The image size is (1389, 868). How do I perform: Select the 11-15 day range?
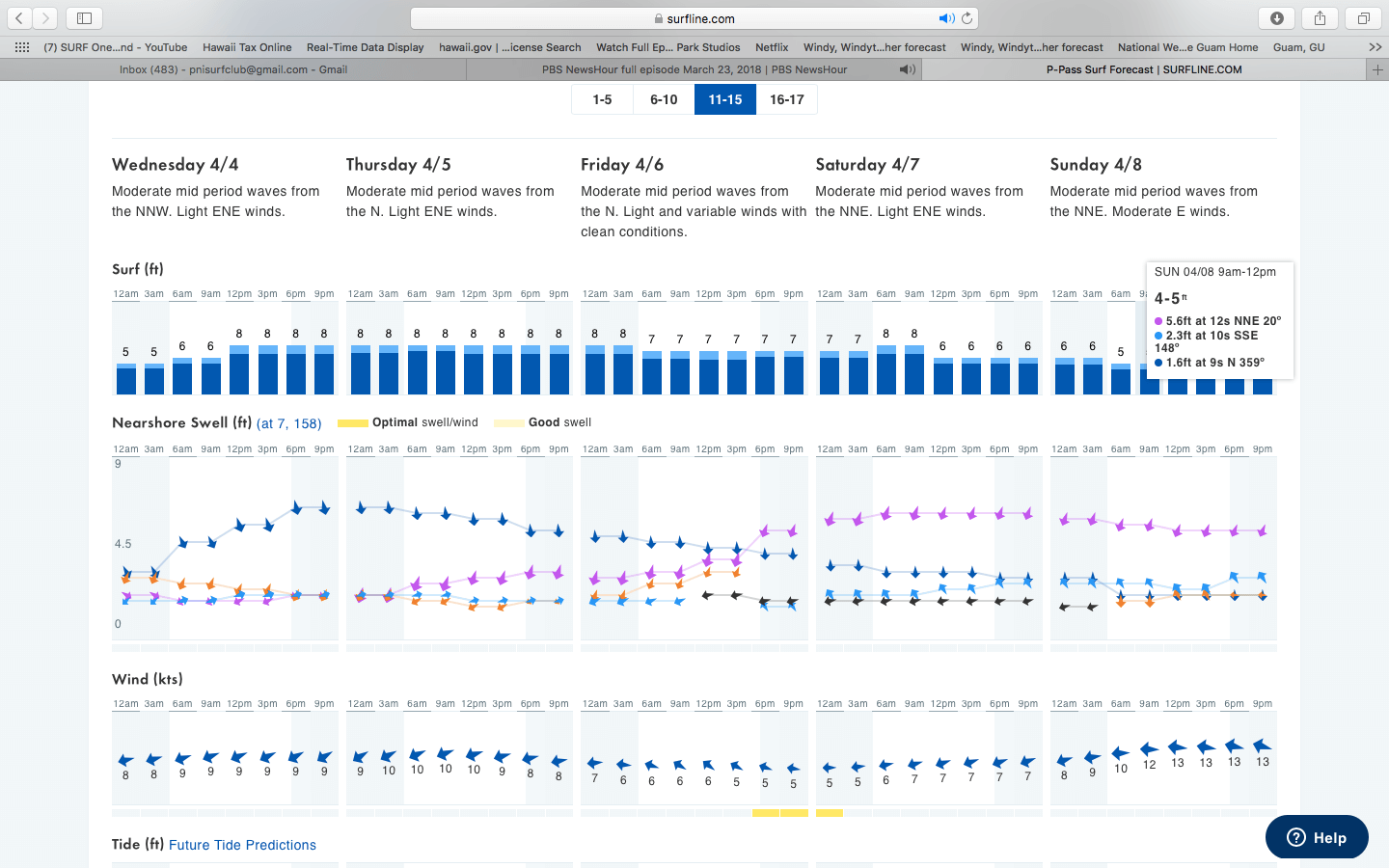point(725,99)
